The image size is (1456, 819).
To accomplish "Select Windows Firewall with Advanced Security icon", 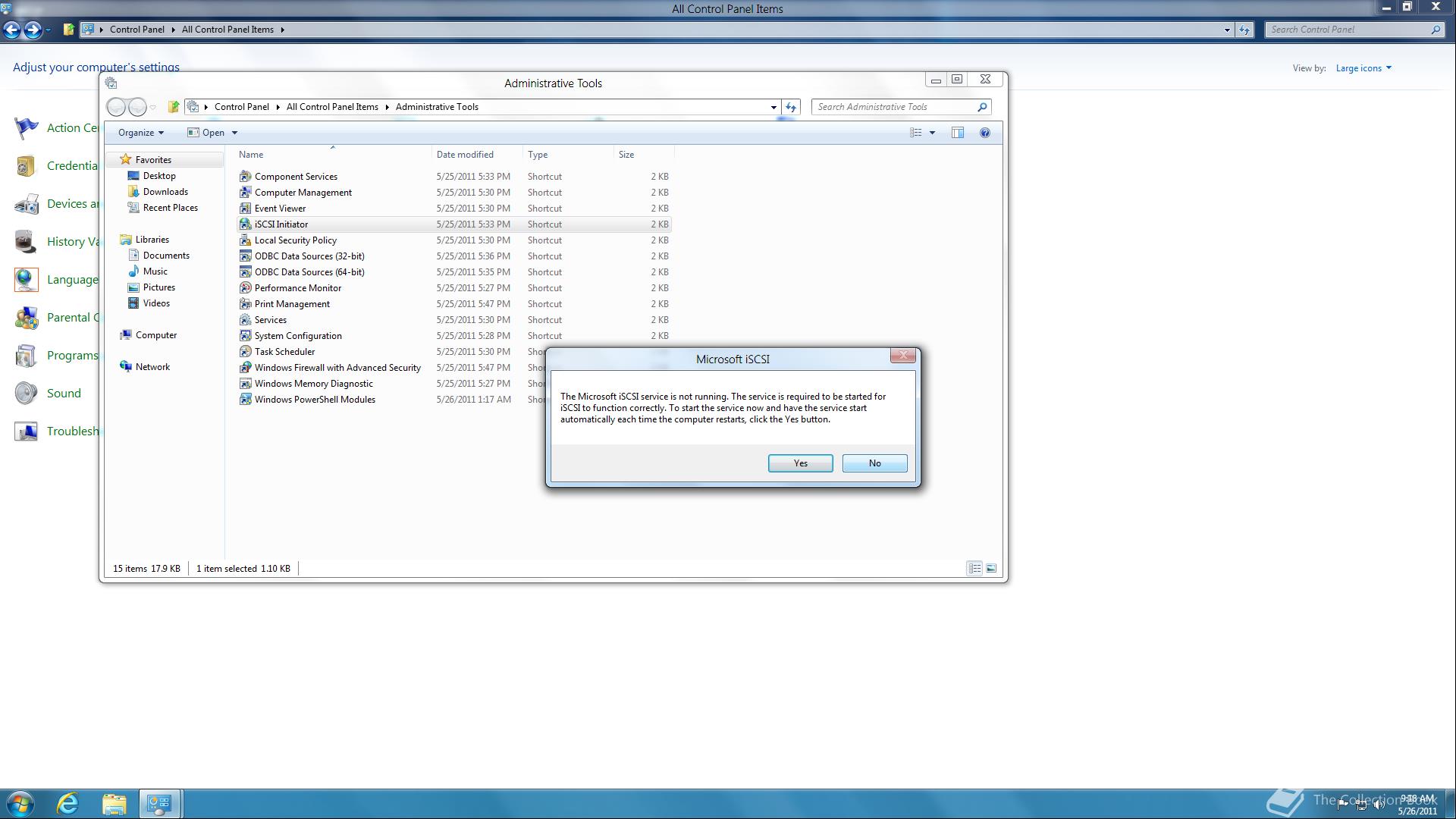I will (245, 367).
